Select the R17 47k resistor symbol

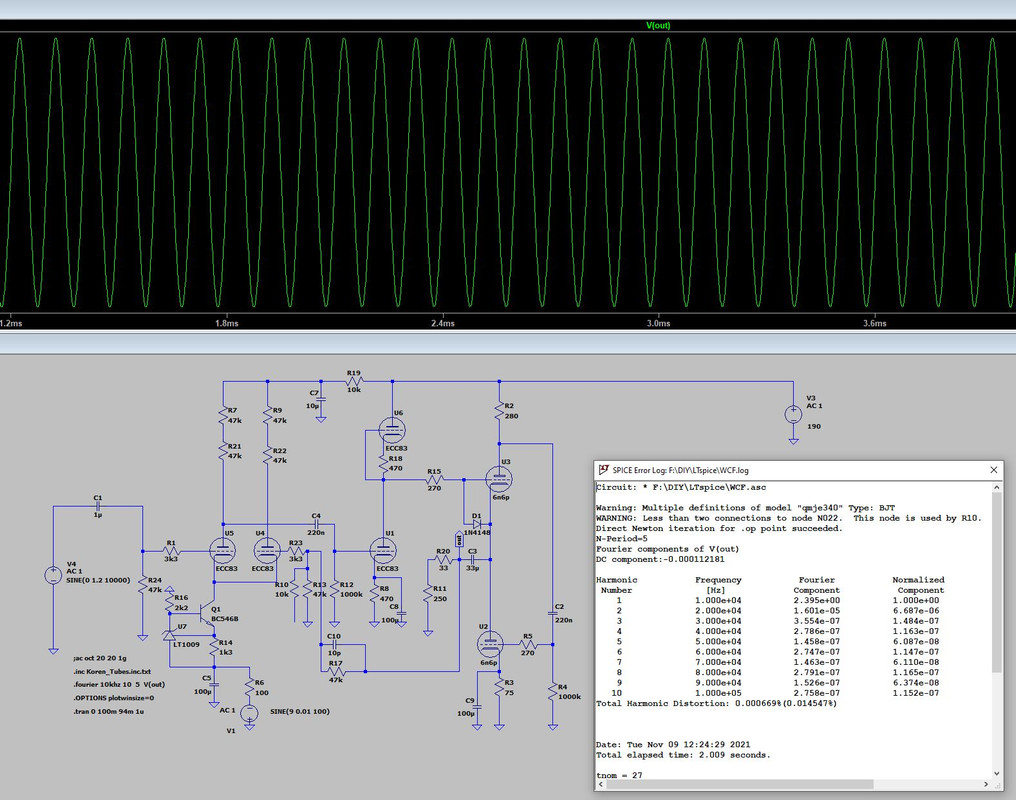pos(336,672)
